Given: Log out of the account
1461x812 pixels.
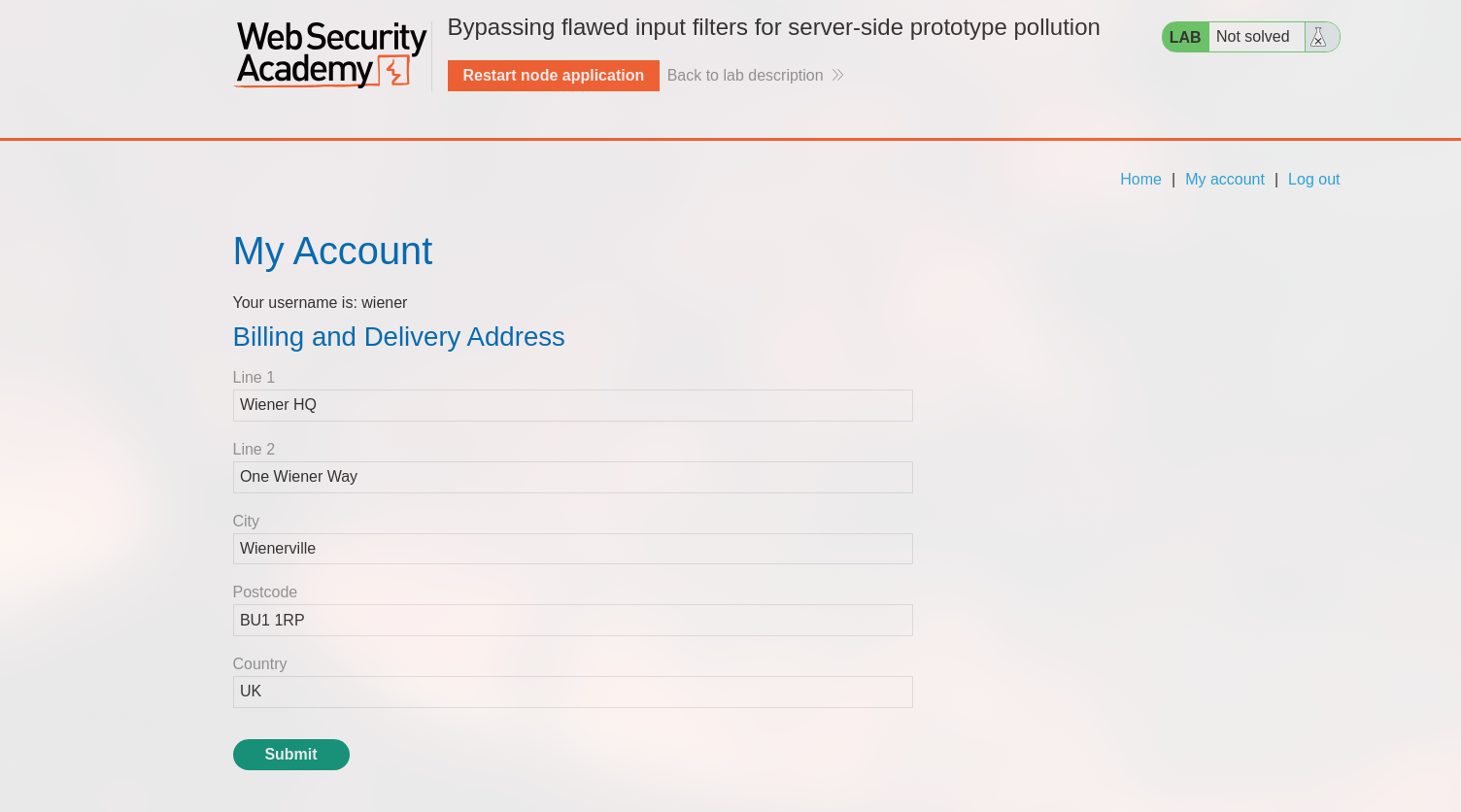Looking at the screenshot, I should coord(1313,180).
